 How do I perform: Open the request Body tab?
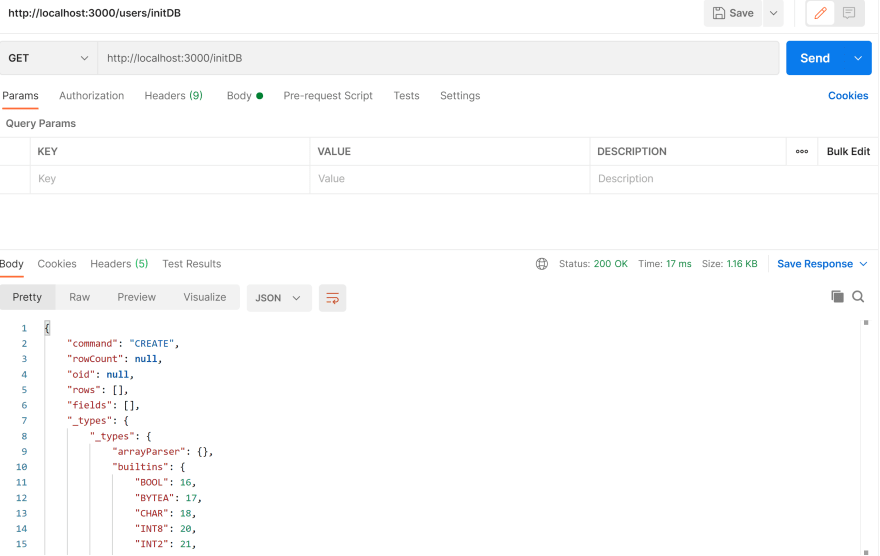coord(245,95)
